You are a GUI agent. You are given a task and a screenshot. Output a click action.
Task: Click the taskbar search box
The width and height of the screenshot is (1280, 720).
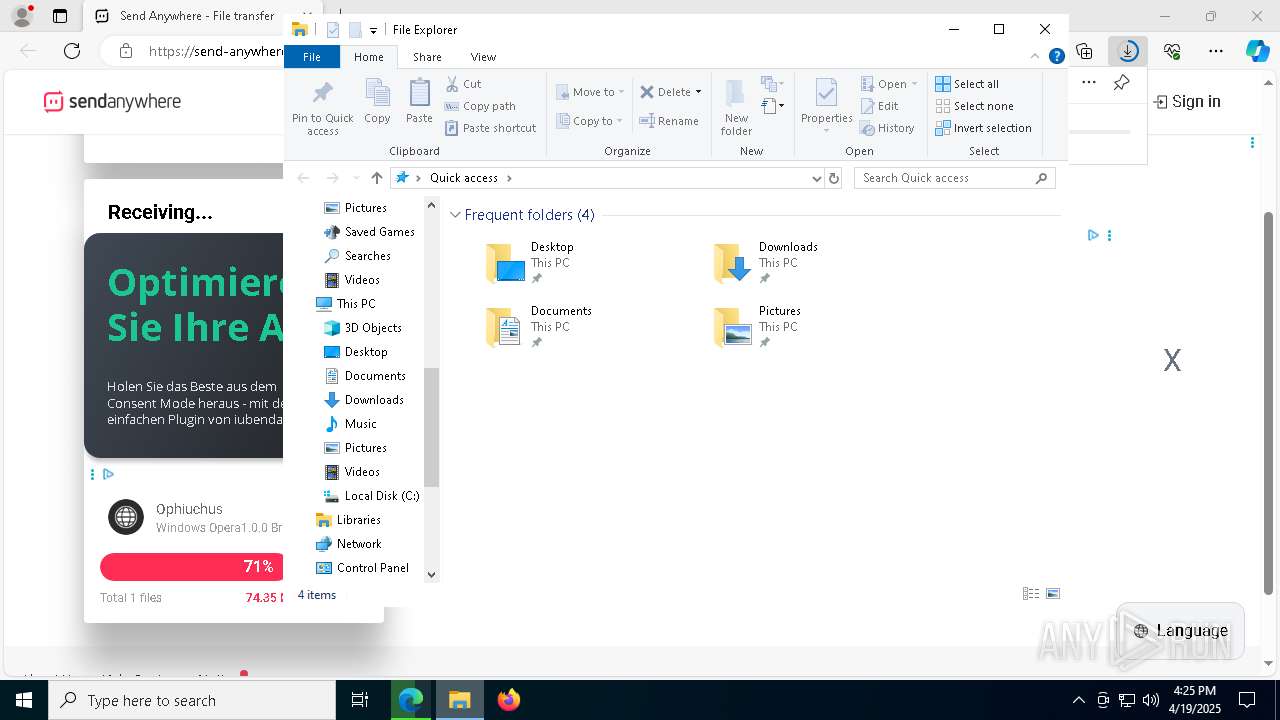coord(192,700)
